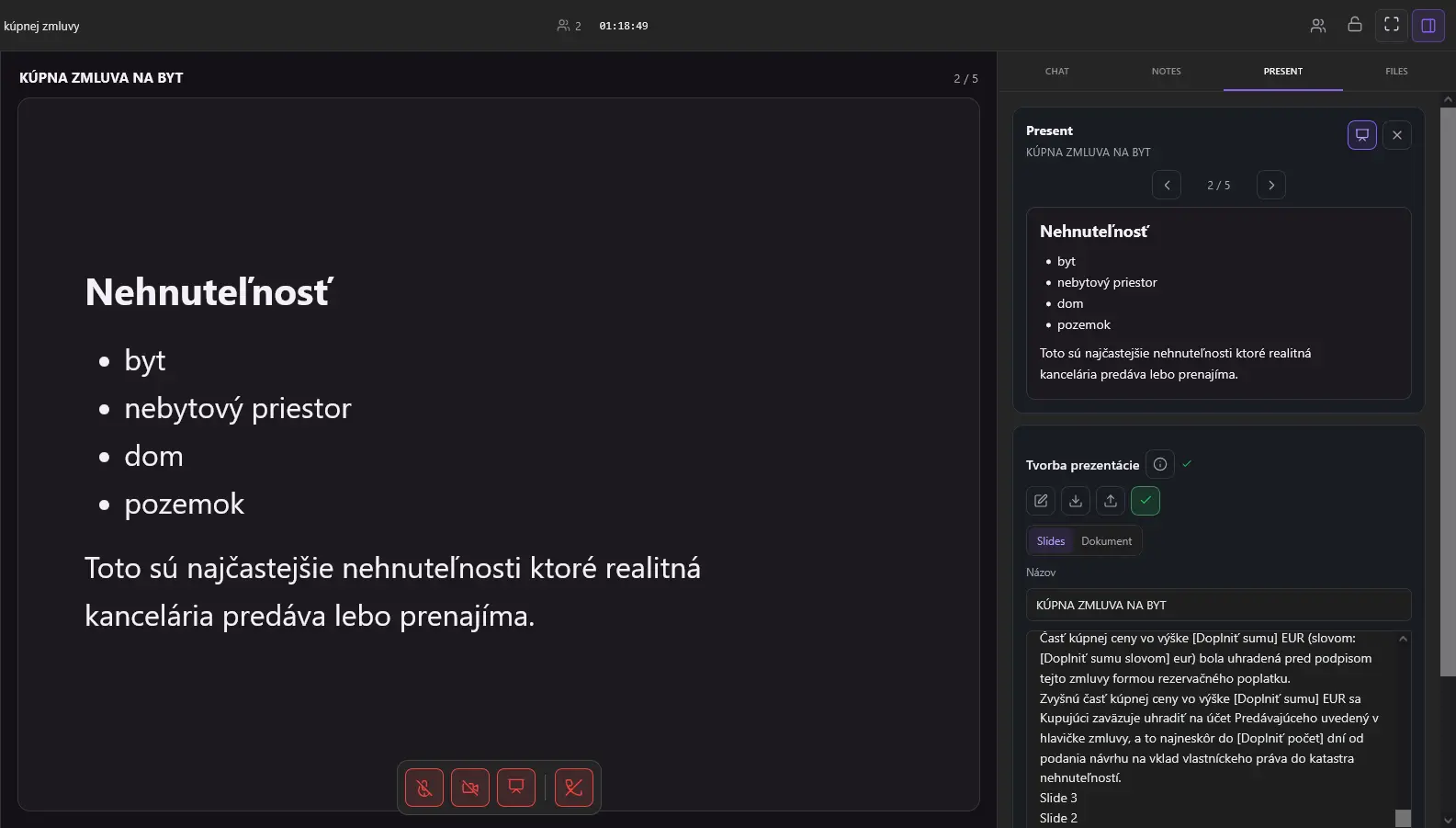Click the side panel vertical scrollbar
This screenshot has width=1456, height=828.
tap(1448, 392)
